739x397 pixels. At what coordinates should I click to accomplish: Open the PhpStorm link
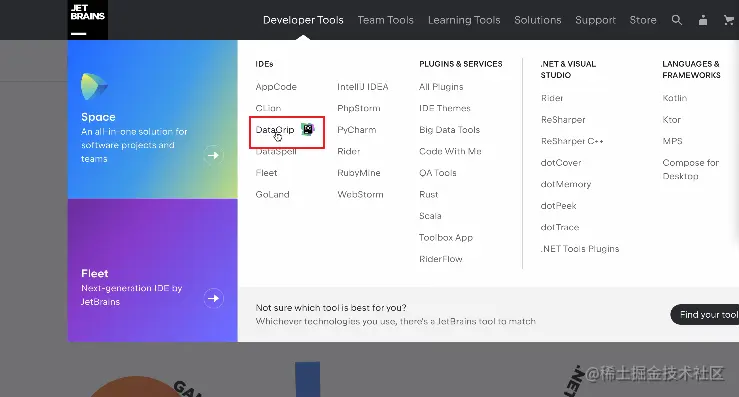pyautogui.click(x=359, y=108)
